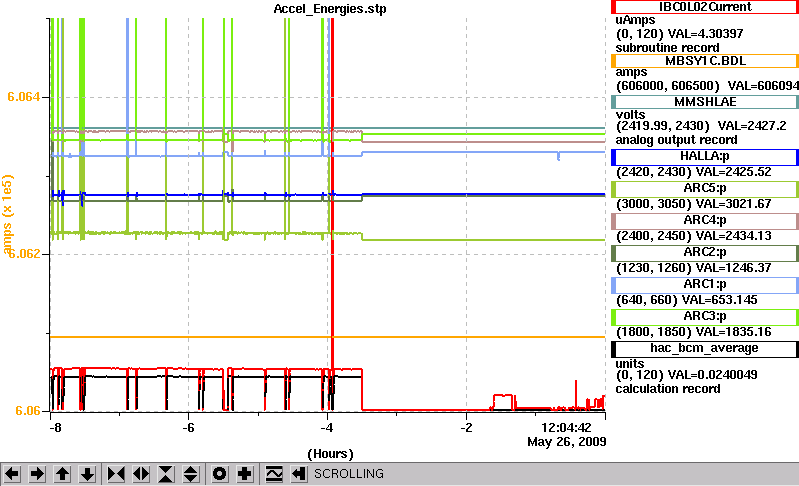Viewport: 799px width, 486px height.
Task: Select the MBSY1C.BDL legend entry
Action: (x=705, y=61)
